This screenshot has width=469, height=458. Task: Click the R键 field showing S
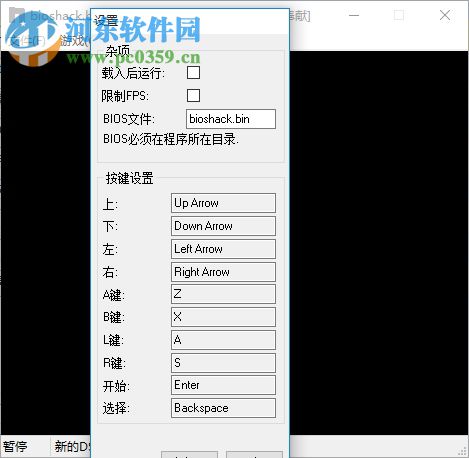(x=223, y=363)
